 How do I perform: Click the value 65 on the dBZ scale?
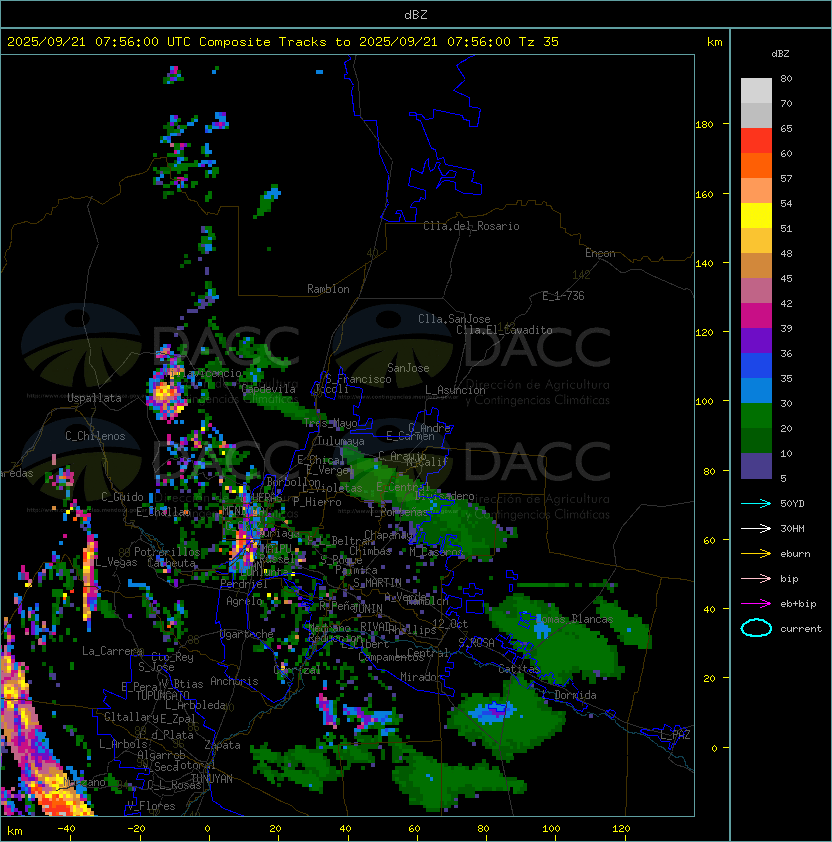pyautogui.click(x=786, y=128)
